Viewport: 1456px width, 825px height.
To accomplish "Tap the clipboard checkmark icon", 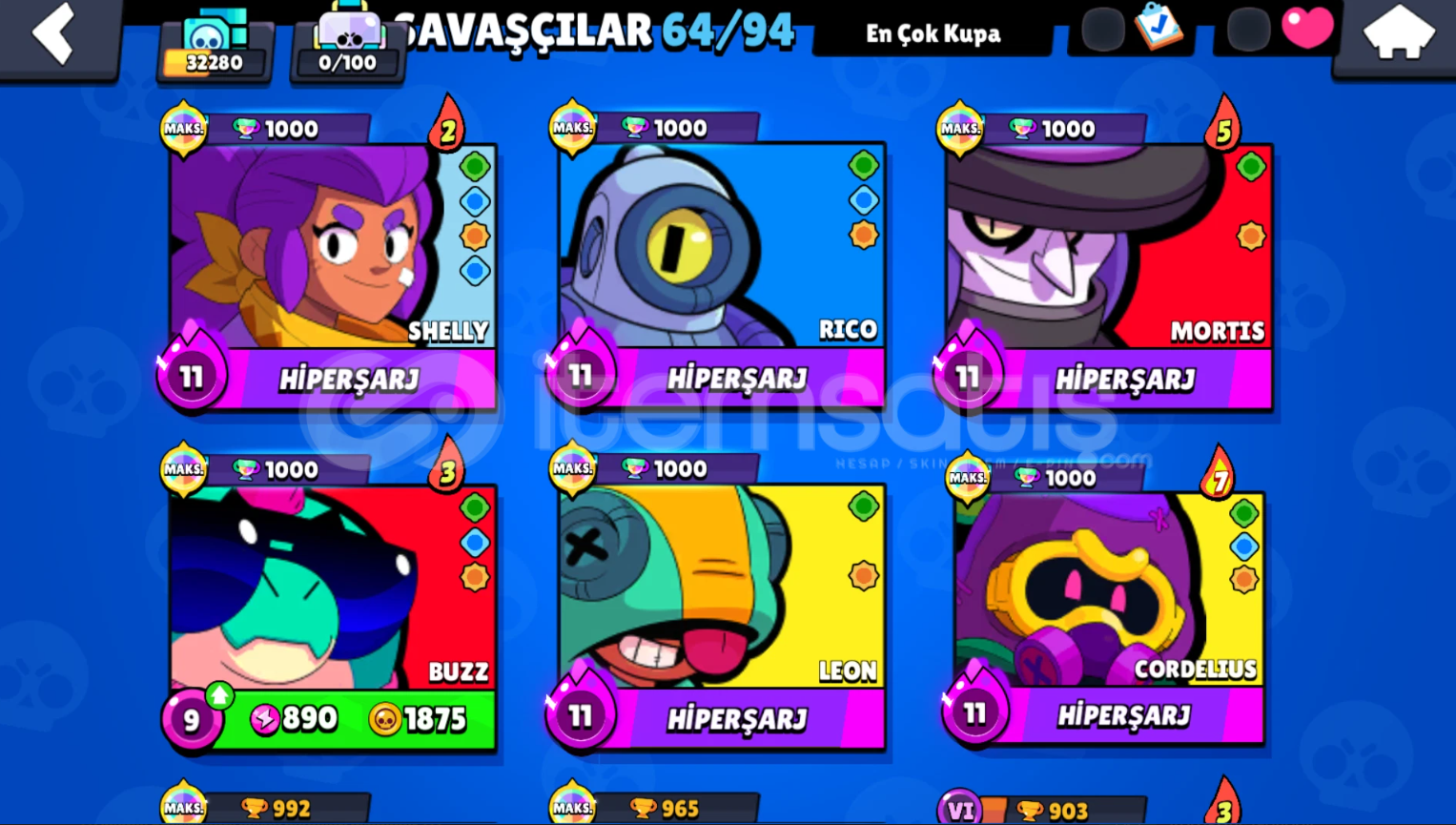I will pyautogui.click(x=1159, y=27).
